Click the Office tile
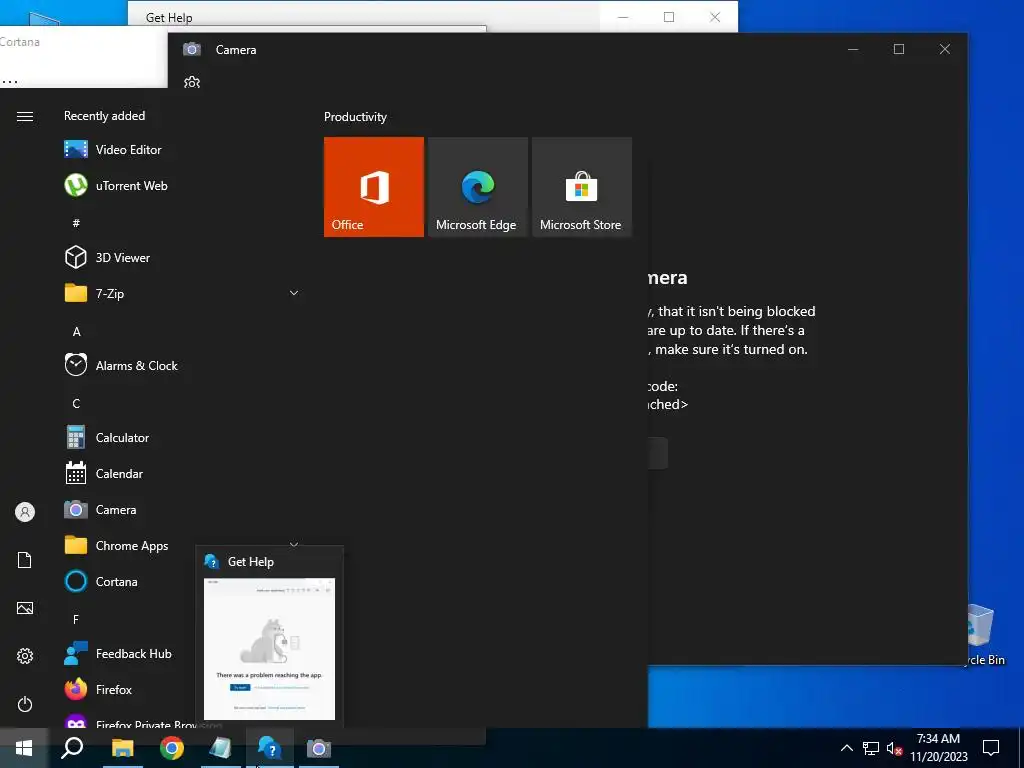 [x=374, y=187]
